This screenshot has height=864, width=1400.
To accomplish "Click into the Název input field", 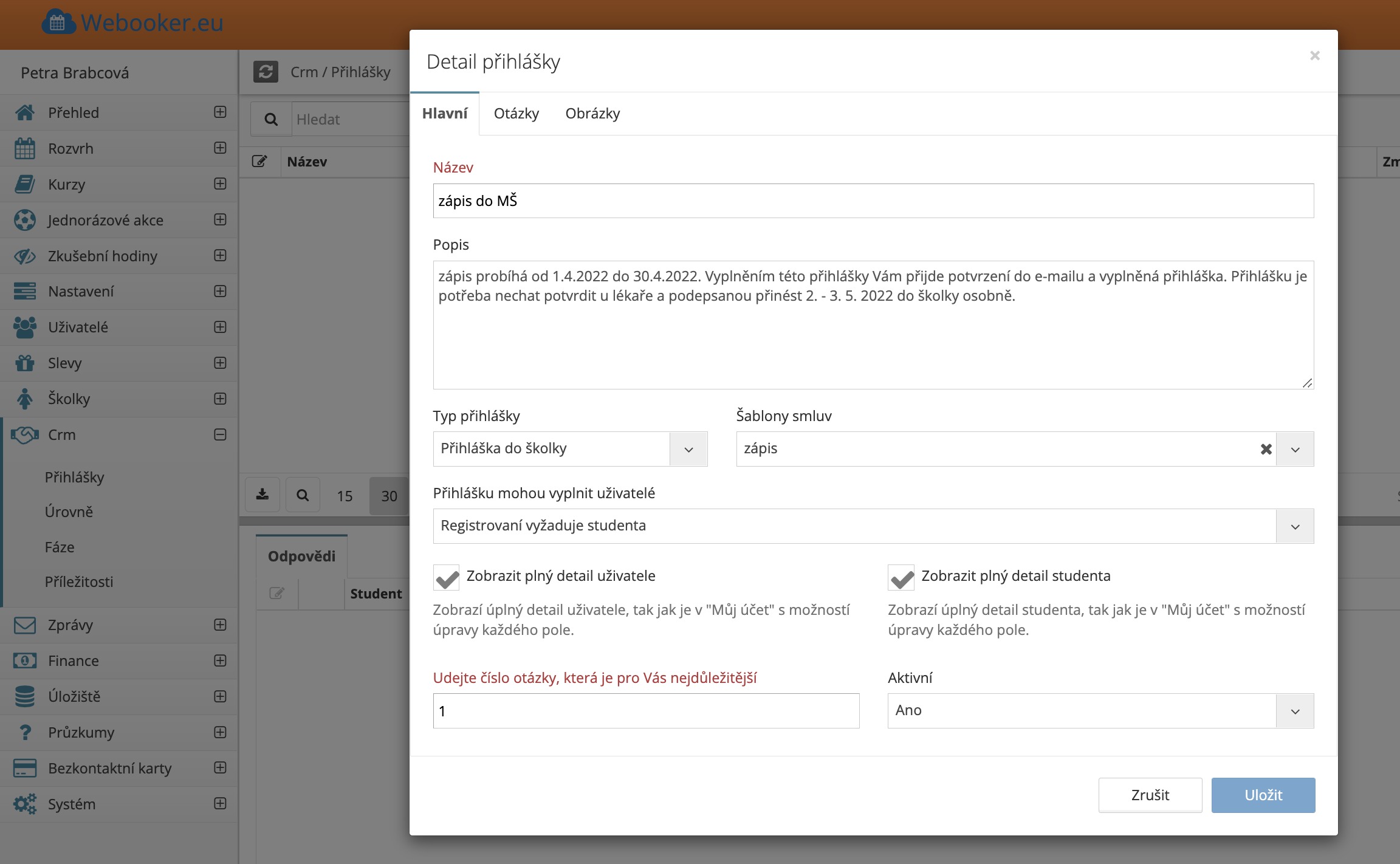I will coord(873,201).
